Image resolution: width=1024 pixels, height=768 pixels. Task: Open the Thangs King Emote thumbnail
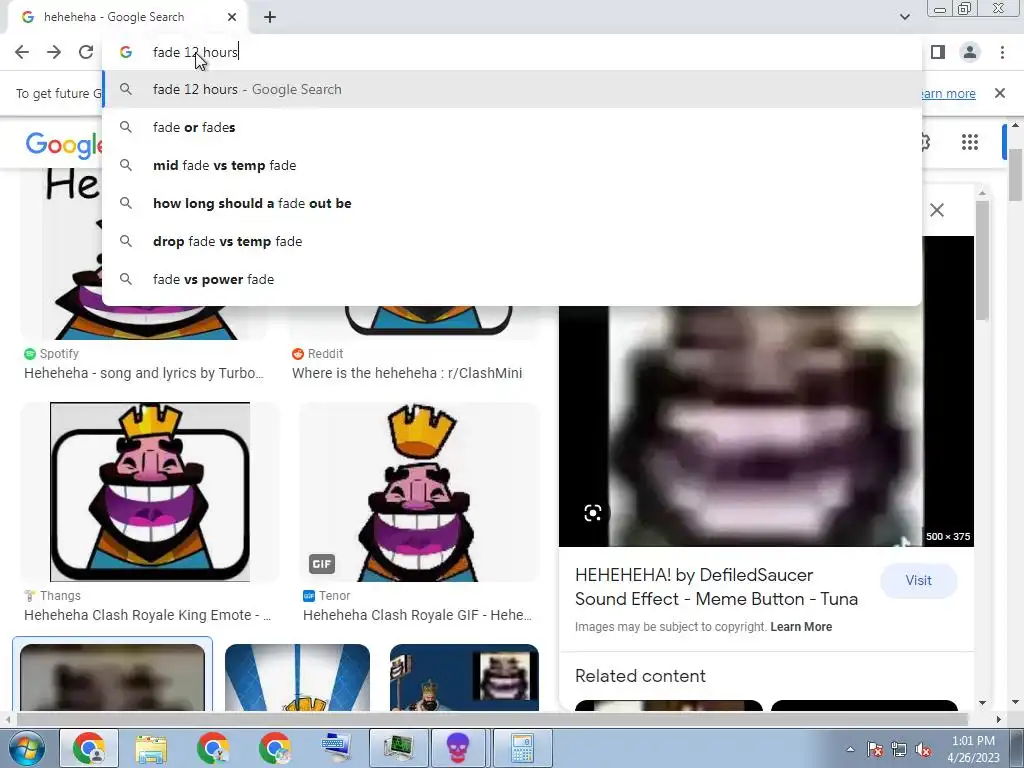(150, 492)
